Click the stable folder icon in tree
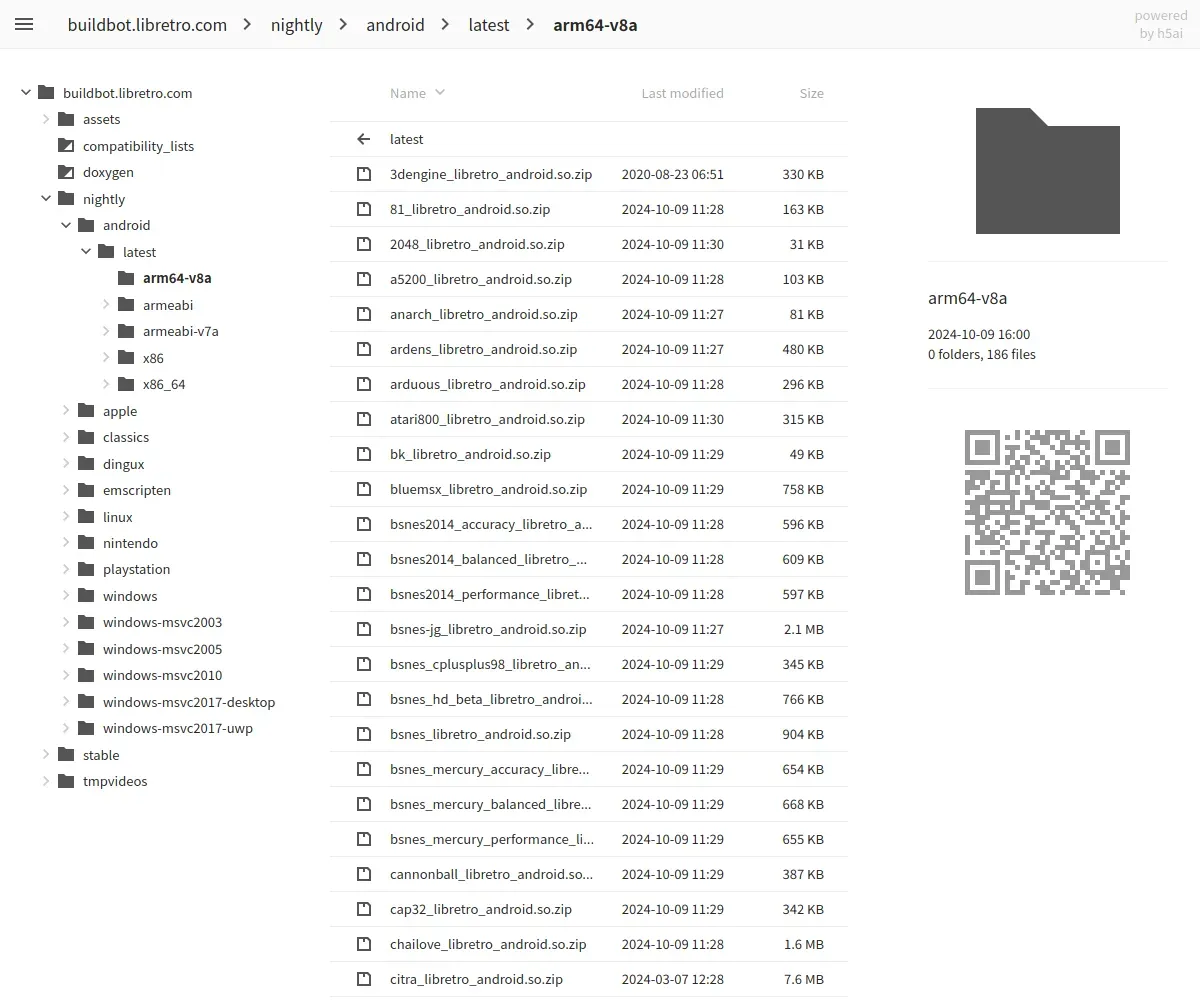1200x1000 pixels. tap(66, 755)
